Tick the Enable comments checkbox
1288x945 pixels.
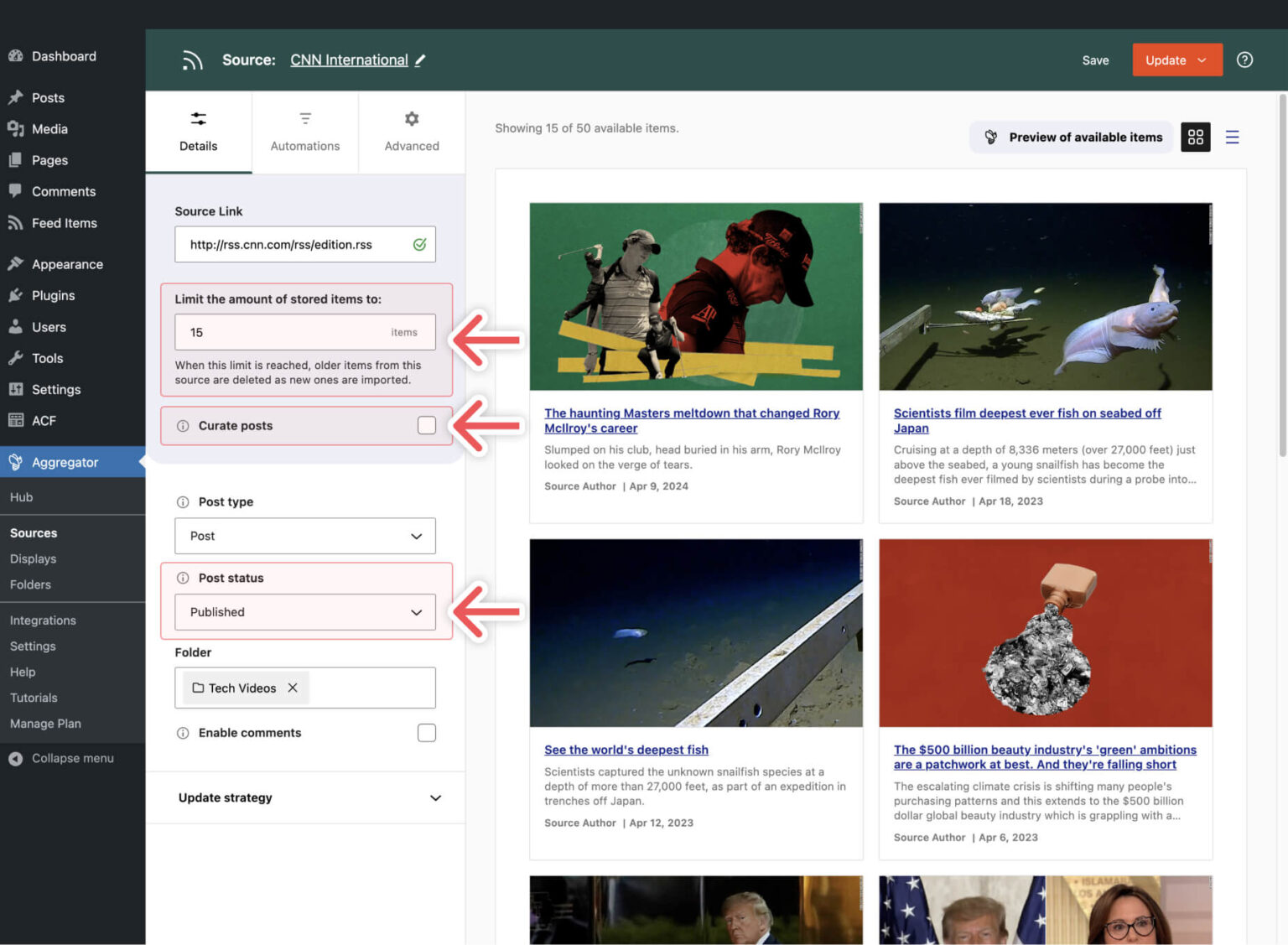click(x=427, y=733)
